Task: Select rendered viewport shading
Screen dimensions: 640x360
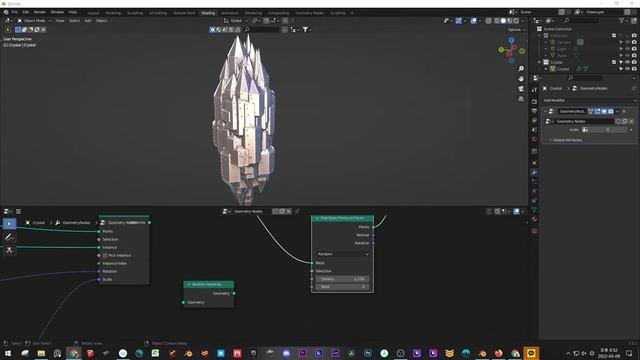Action: 516,20
